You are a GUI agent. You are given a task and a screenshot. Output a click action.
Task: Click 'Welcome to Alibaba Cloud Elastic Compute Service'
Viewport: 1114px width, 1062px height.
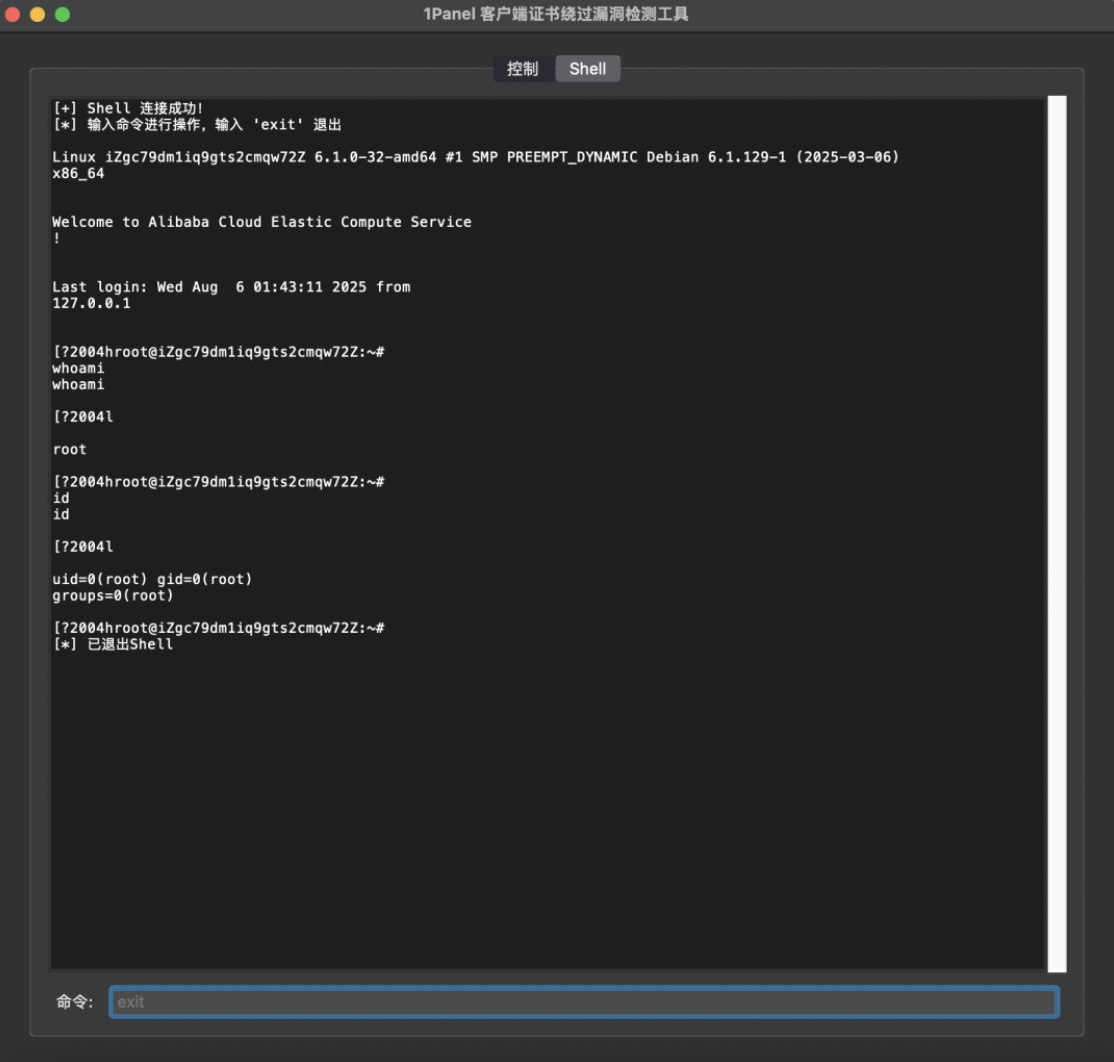[261, 222]
